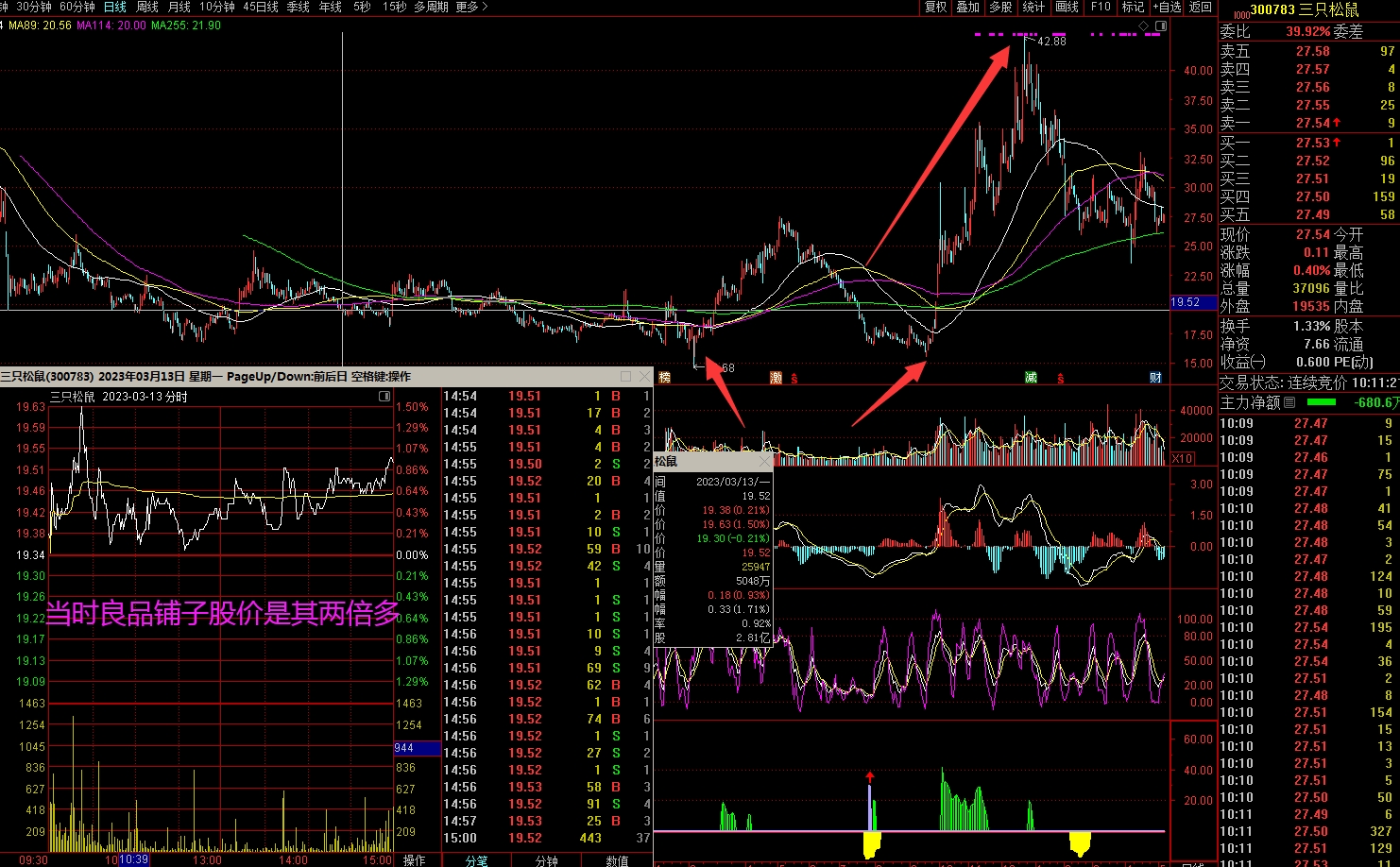Screen dimensions: 1400x867
Task: Open the 多周期 multi-period view
Action: (431, 7)
